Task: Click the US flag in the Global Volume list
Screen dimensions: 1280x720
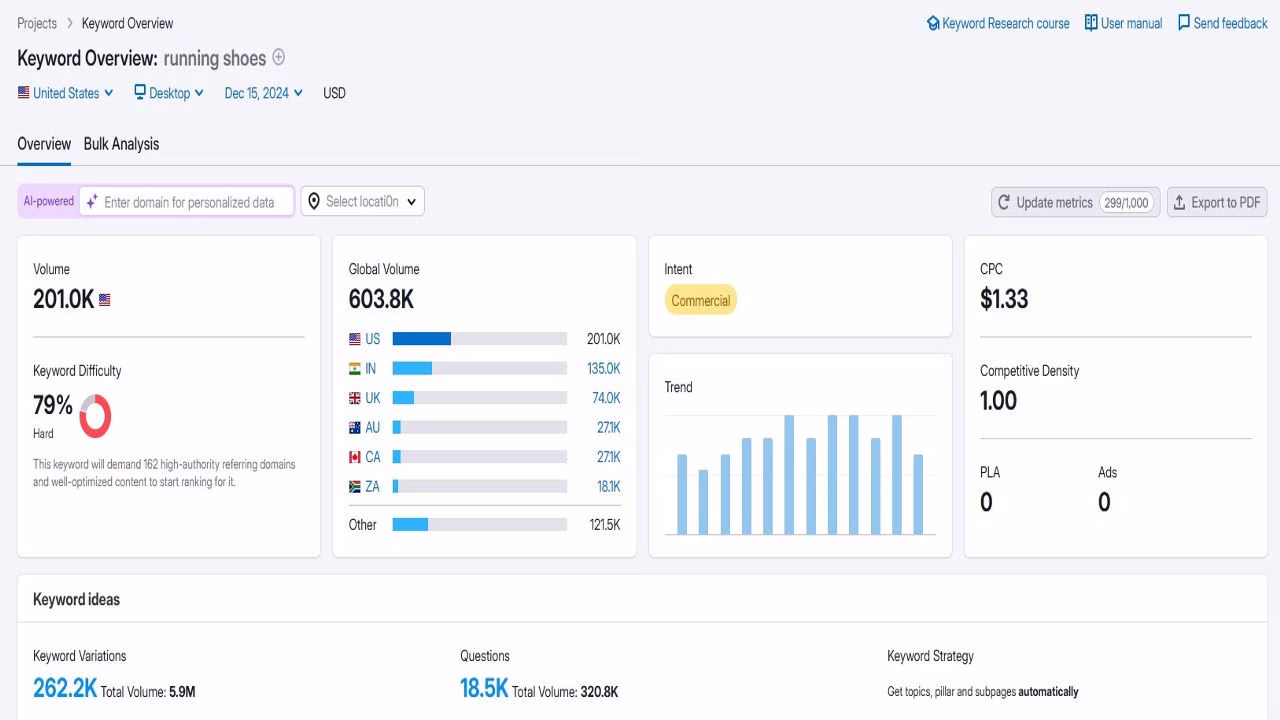Action: coord(354,338)
